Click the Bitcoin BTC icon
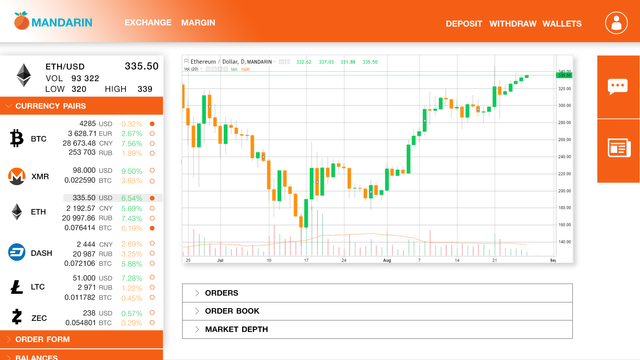Screen dimensions: 640x360 point(17,138)
